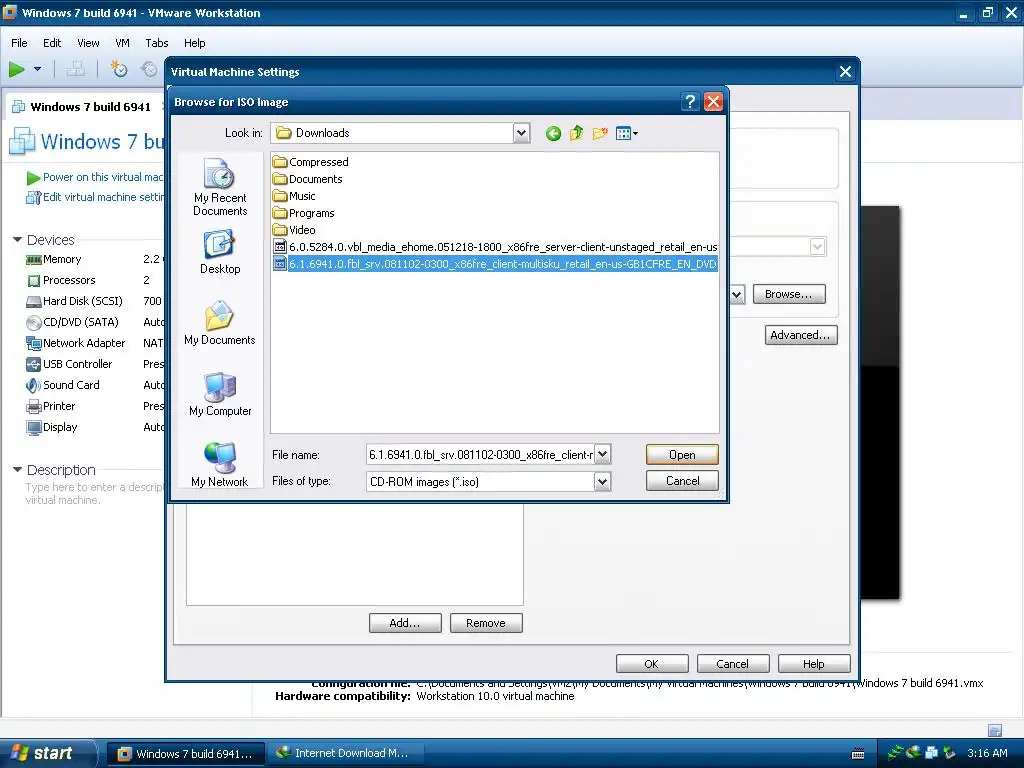Select Network Adapter device
The image size is (1024, 768).
(93, 343)
